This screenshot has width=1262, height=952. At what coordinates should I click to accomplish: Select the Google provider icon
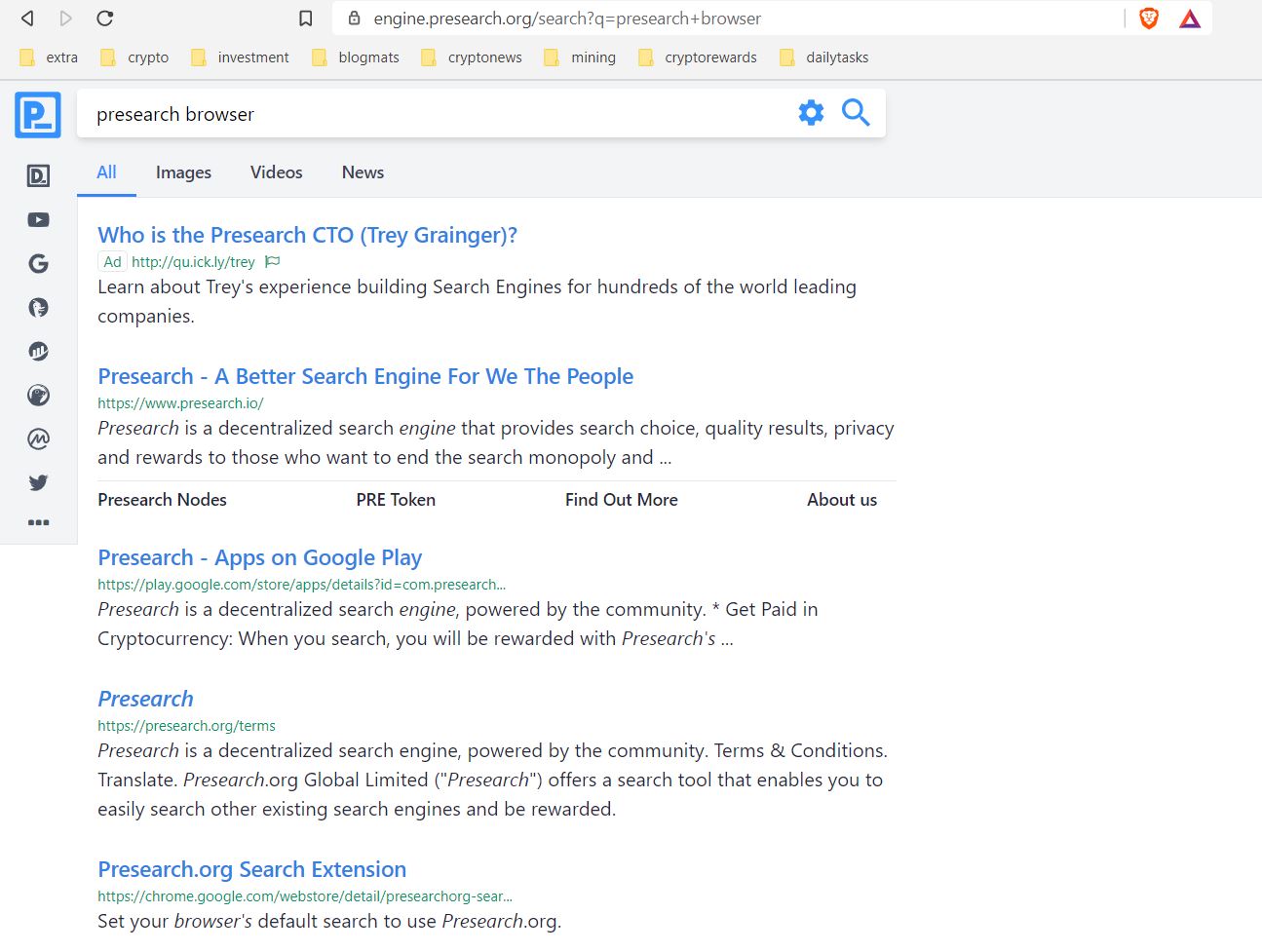point(38,264)
